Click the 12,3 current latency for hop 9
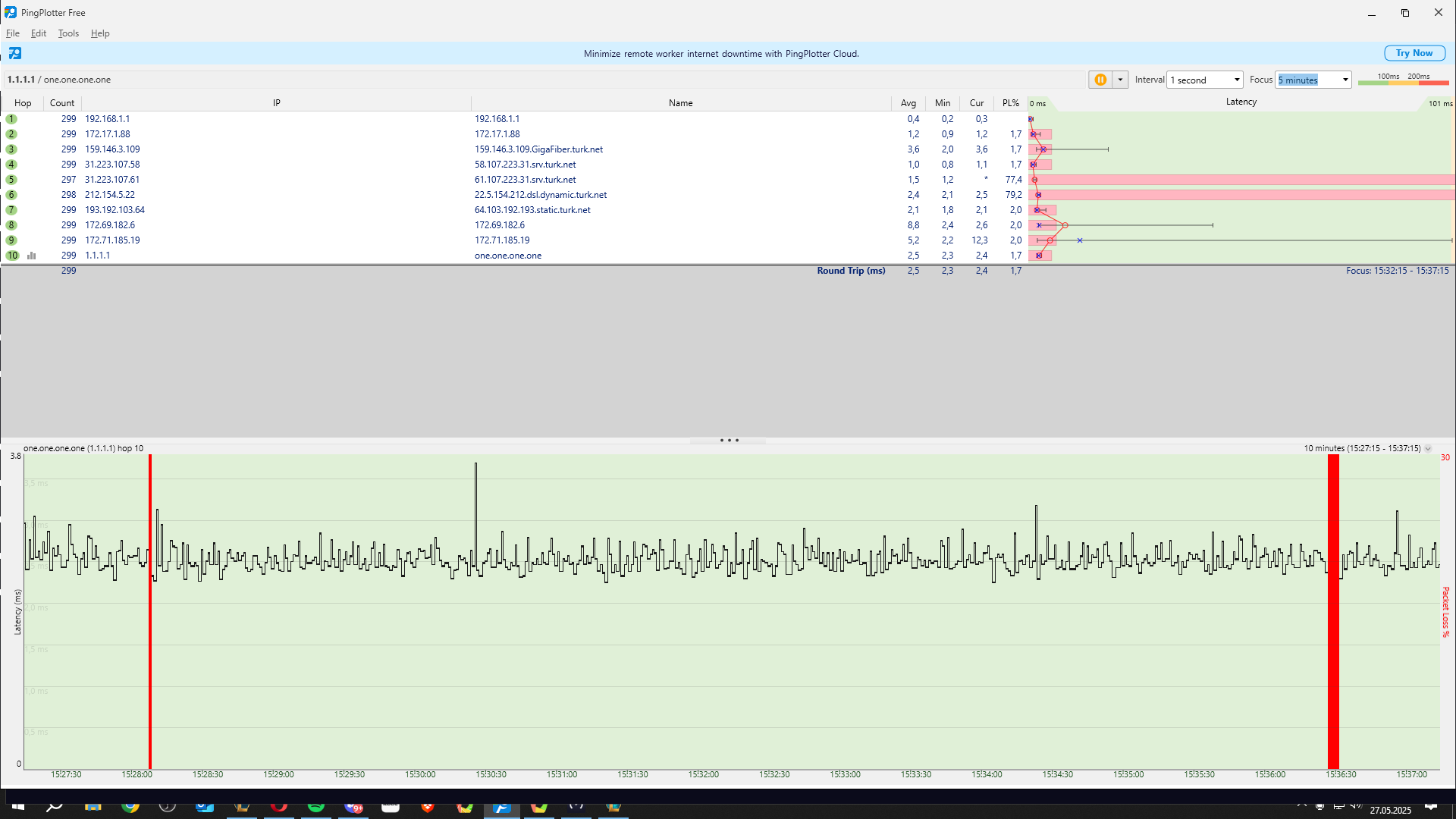Viewport: 1456px width, 819px height. click(x=980, y=240)
